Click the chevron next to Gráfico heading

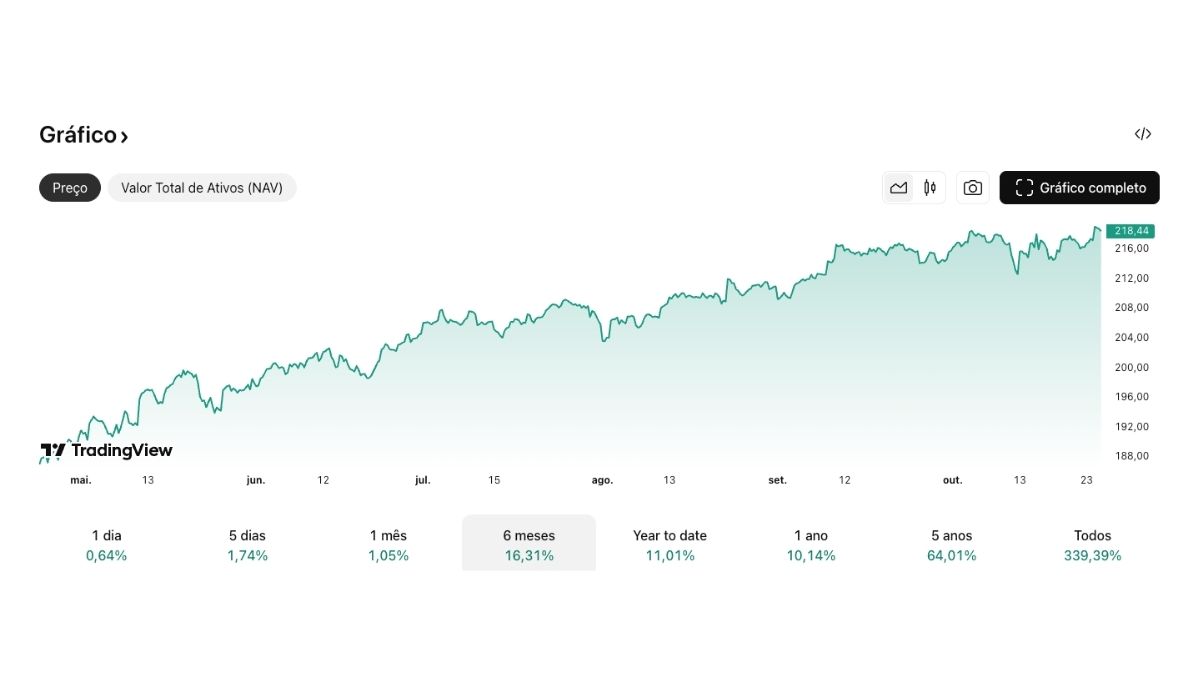click(x=124, y=135)
